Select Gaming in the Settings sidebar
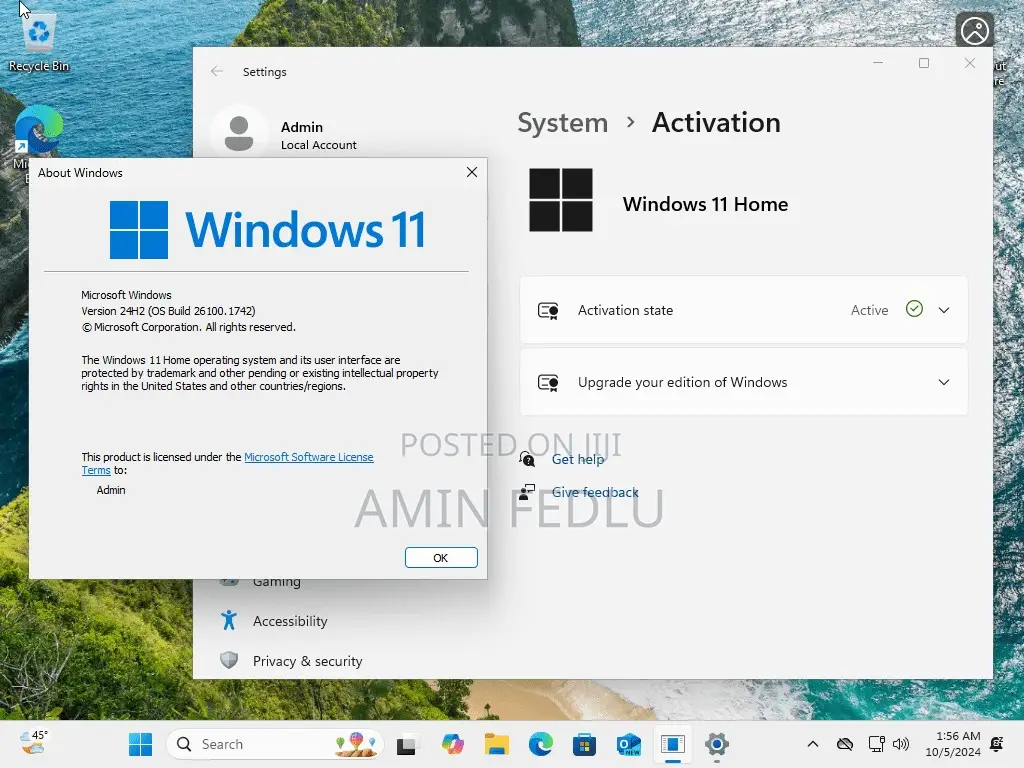Viewport: 1024px width, 768px height. pos(276,581)
